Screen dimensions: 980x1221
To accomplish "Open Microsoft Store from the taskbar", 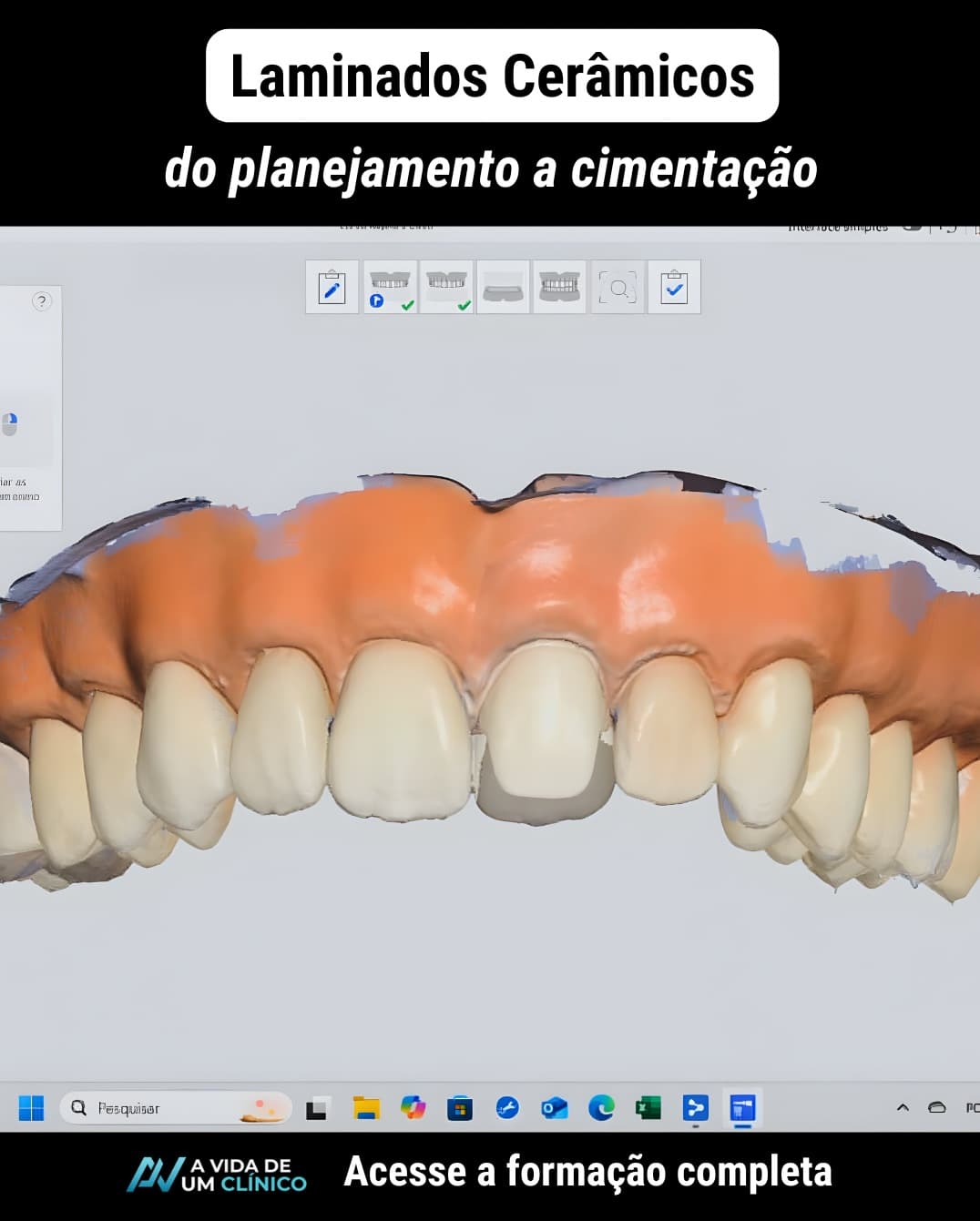I will (460, 1108).
